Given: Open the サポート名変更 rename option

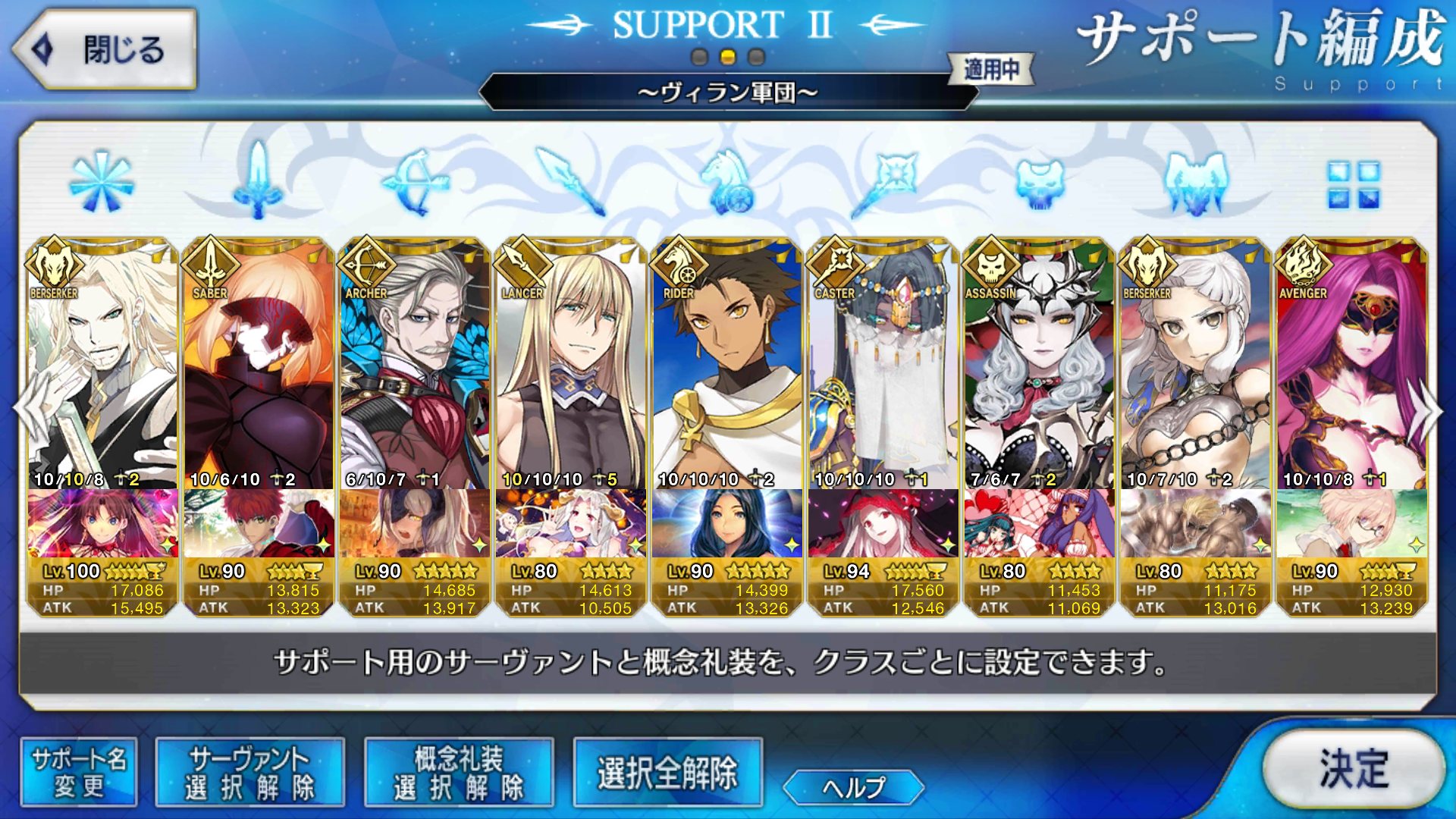Looking at the screenshot, I should (x=79, y=772).
